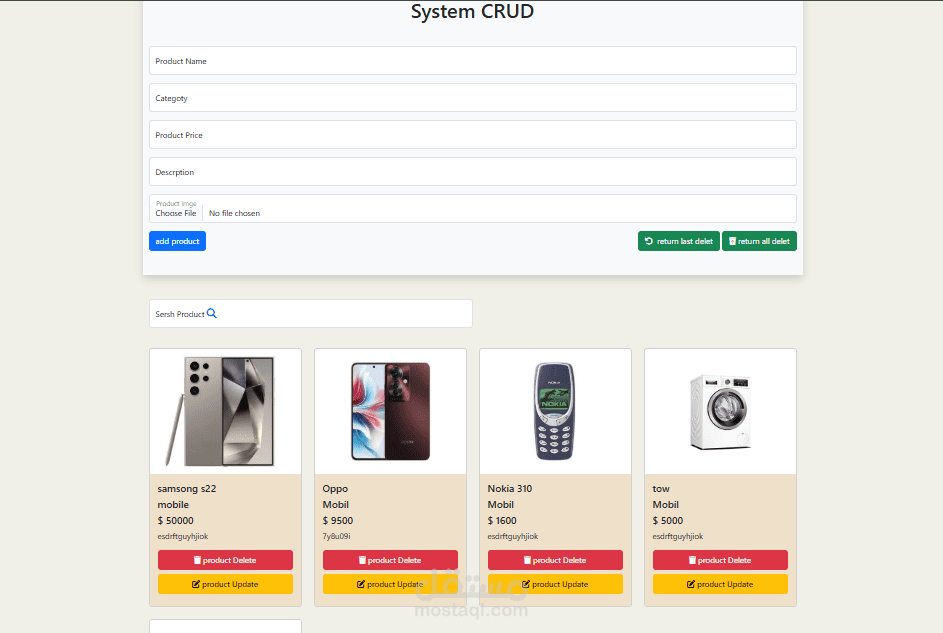Image resolution: width=943 pixels, height=633 pixels.
Task: Update the samsong s22 product
Action: tap(226, 584)
